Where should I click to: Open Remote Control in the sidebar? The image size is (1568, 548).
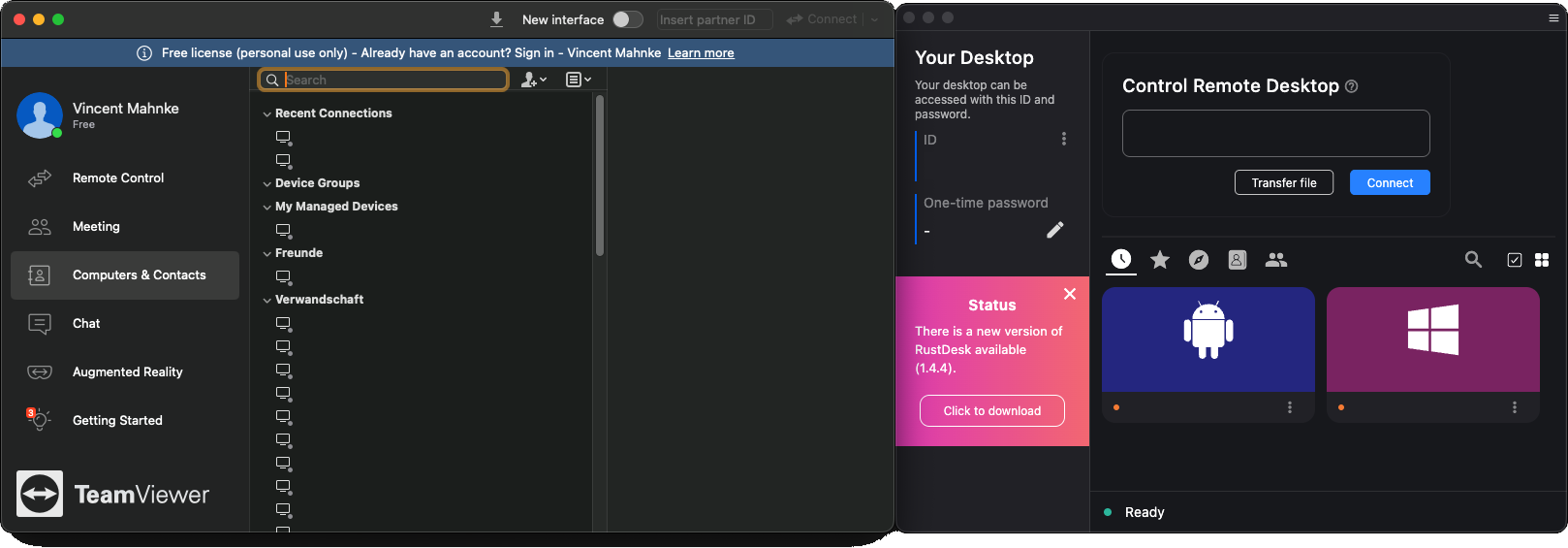118,178
